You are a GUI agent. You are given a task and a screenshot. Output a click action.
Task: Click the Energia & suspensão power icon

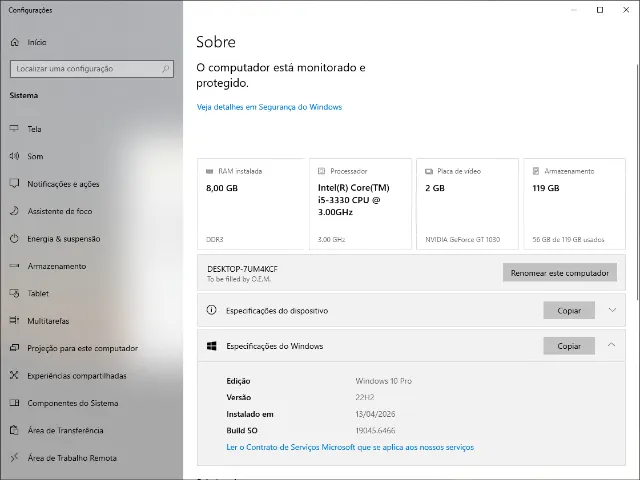(14, 238)
